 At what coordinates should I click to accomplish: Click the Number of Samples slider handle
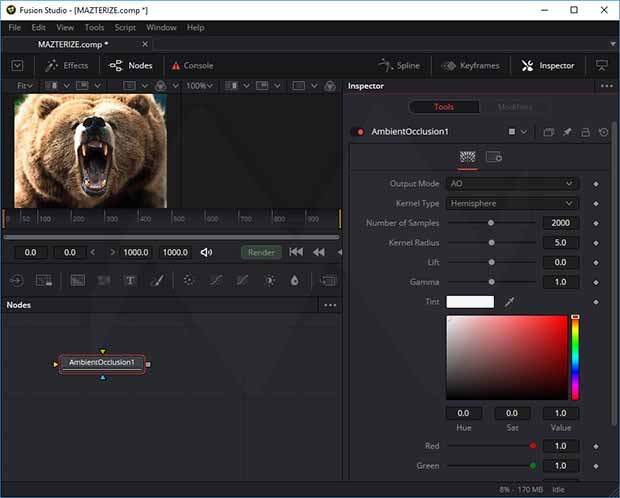[491, 223]
